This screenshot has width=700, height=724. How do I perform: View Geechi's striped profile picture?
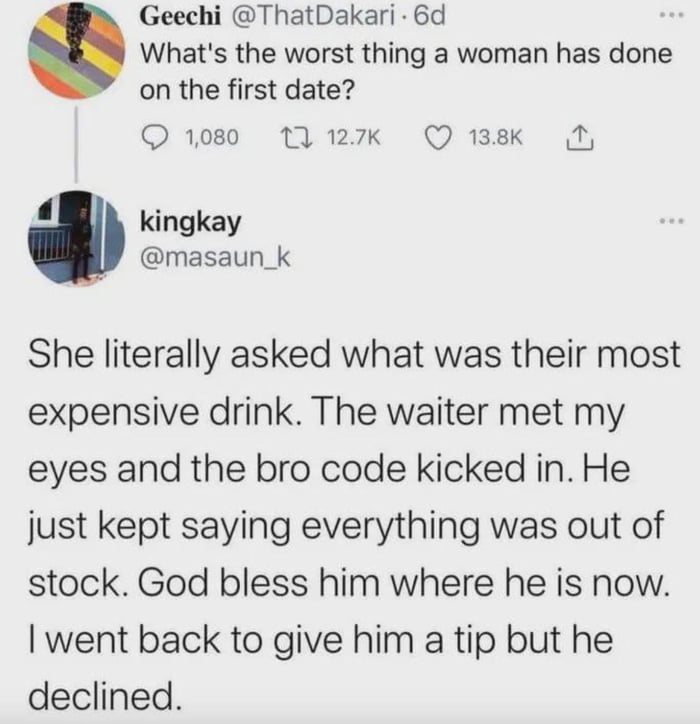click(75, 47)
